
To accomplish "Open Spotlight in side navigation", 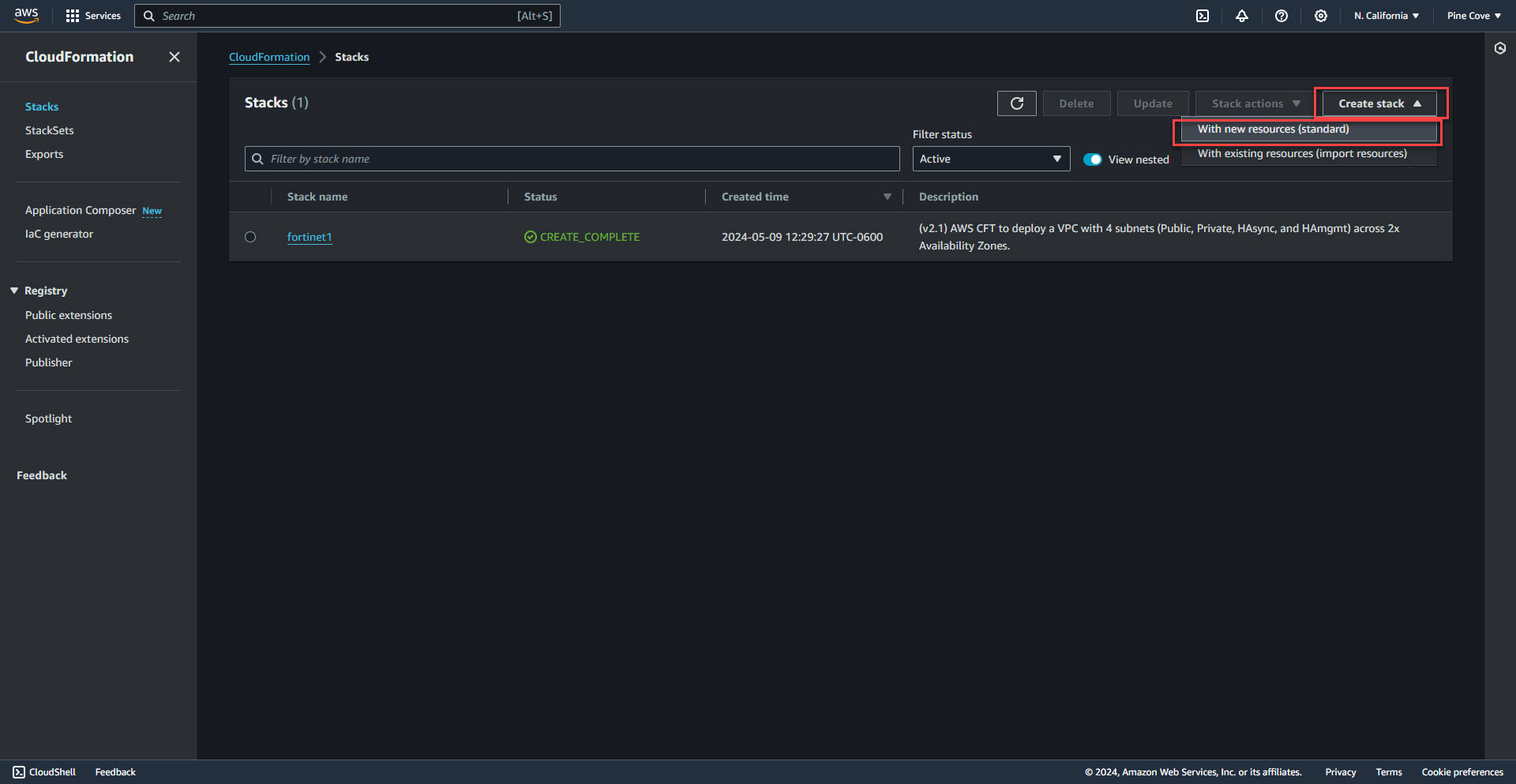I will [48, 418].
